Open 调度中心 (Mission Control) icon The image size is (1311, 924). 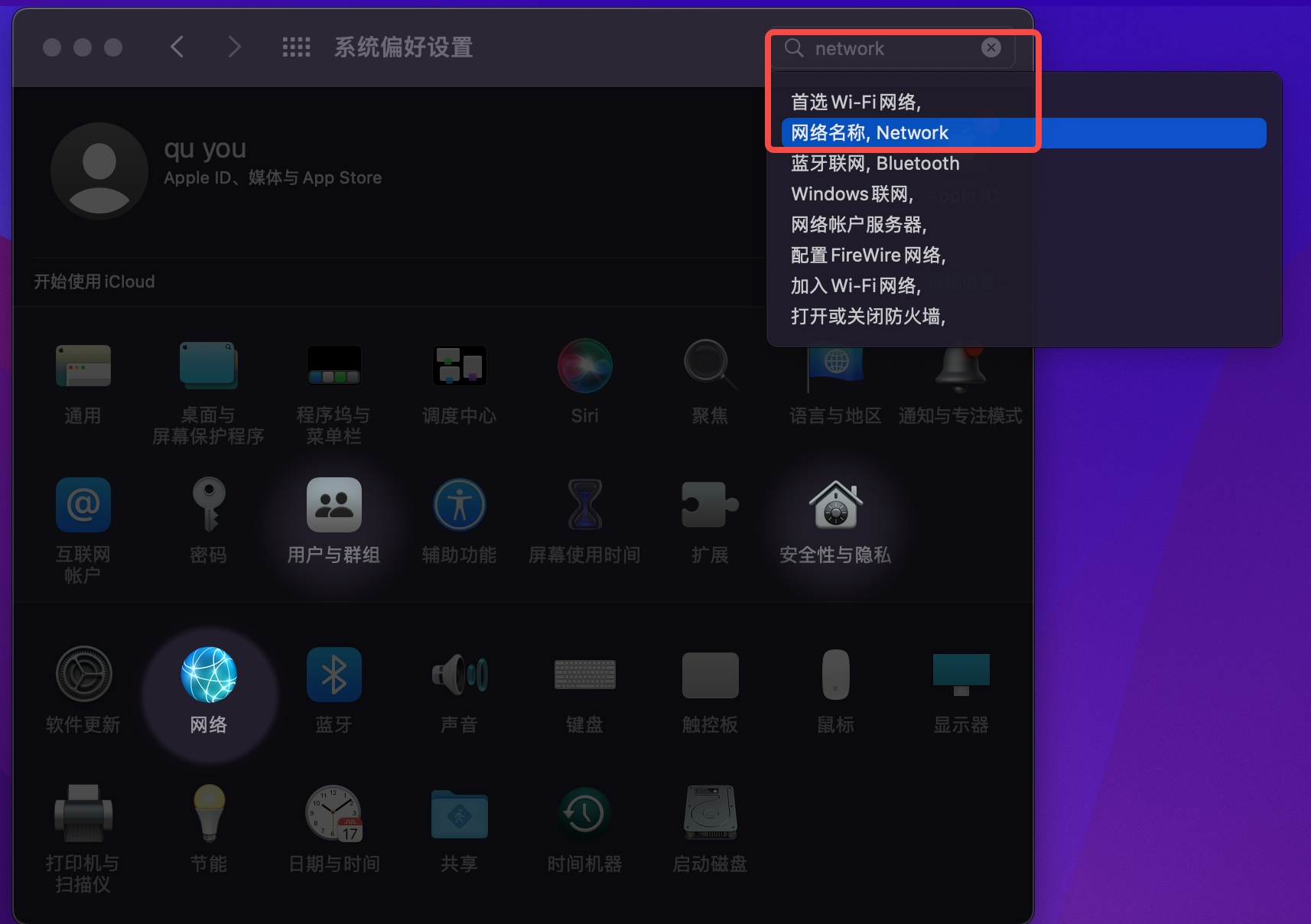coord(459,366)
